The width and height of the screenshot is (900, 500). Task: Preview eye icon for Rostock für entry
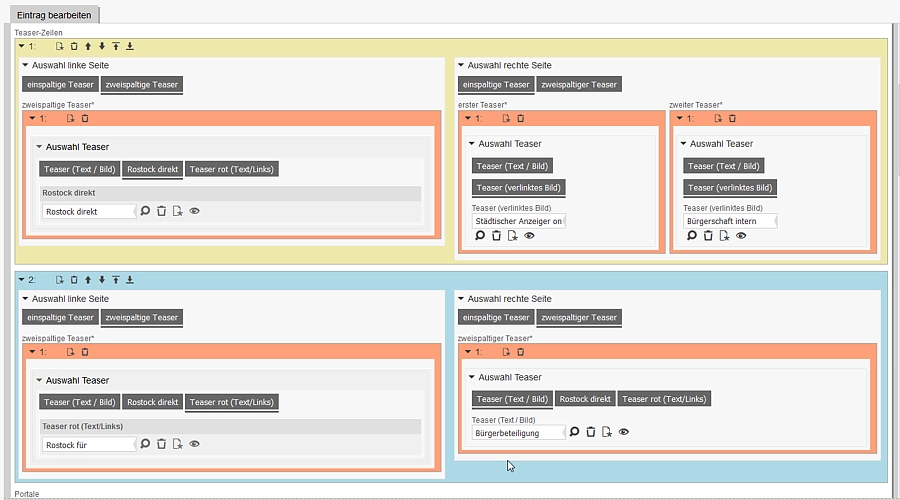point(195,444)
